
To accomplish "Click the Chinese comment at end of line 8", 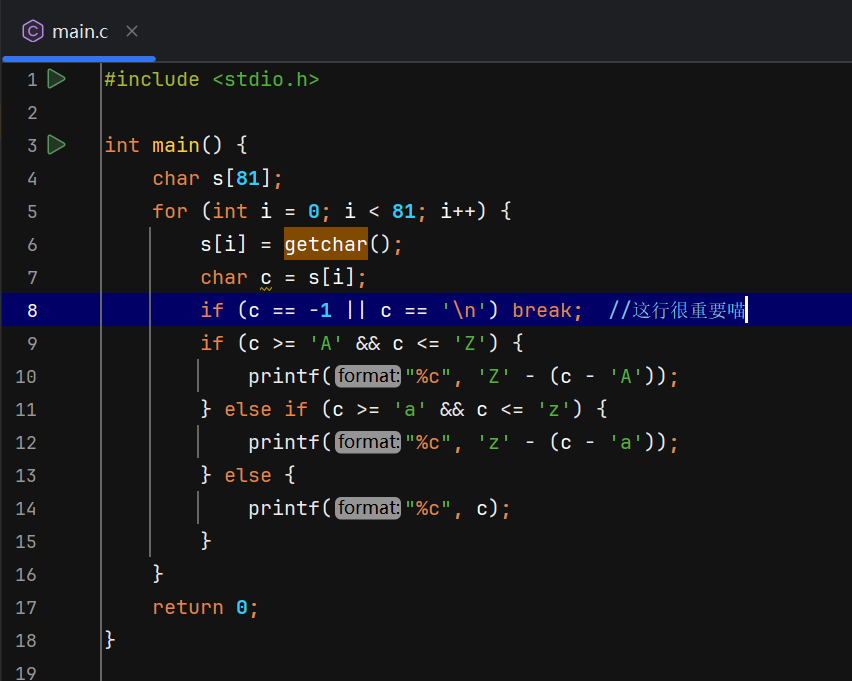I will [675, 310].
